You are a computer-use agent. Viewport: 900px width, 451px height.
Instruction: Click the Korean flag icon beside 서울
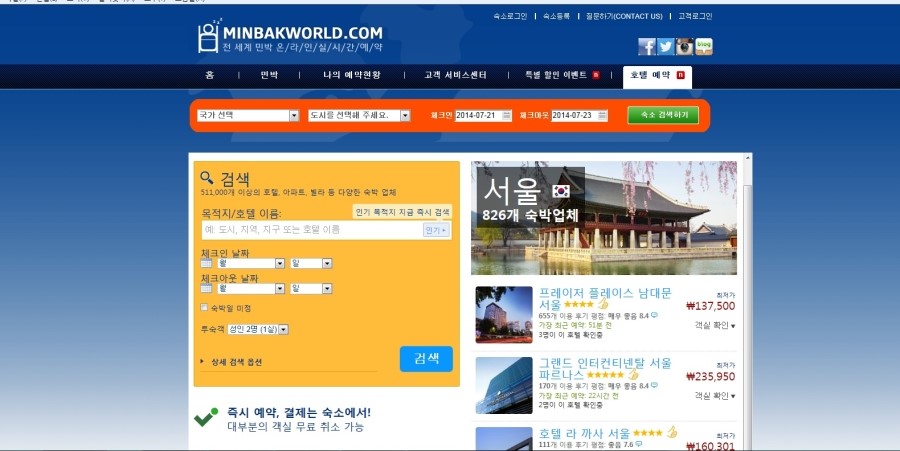tap(561, 191)
